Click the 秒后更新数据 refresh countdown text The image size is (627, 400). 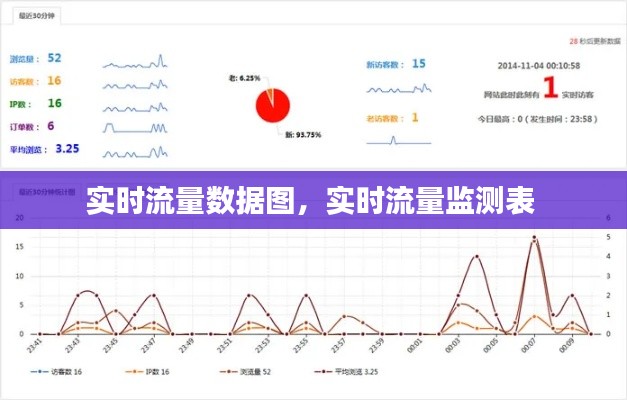click(x=588, y=41)
